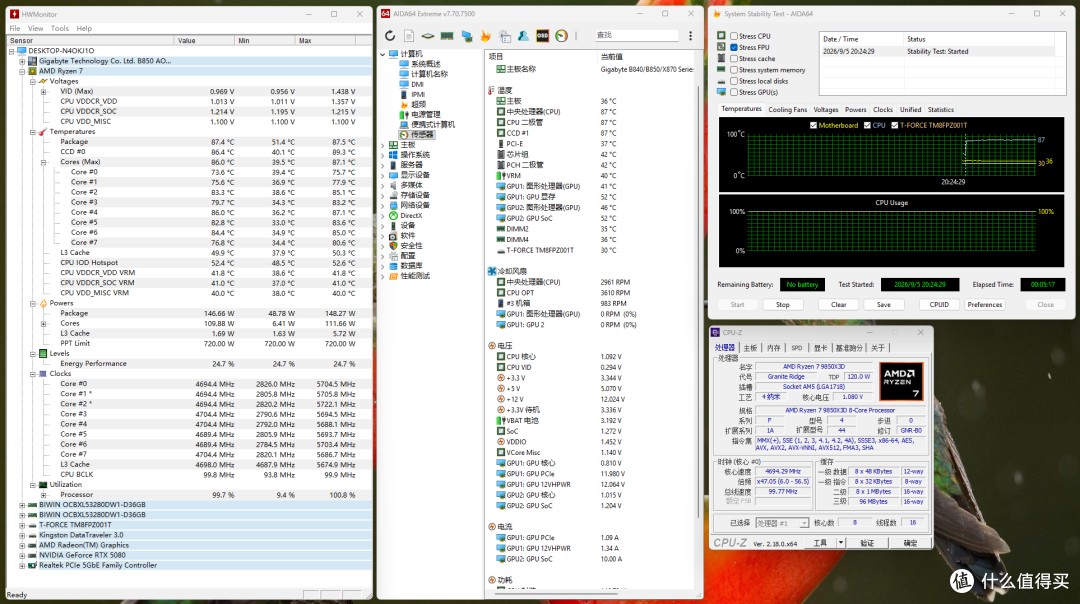Select 多媒体 speaker item in AIDA64 tree
1080x604 pixels.
[406, 185]
